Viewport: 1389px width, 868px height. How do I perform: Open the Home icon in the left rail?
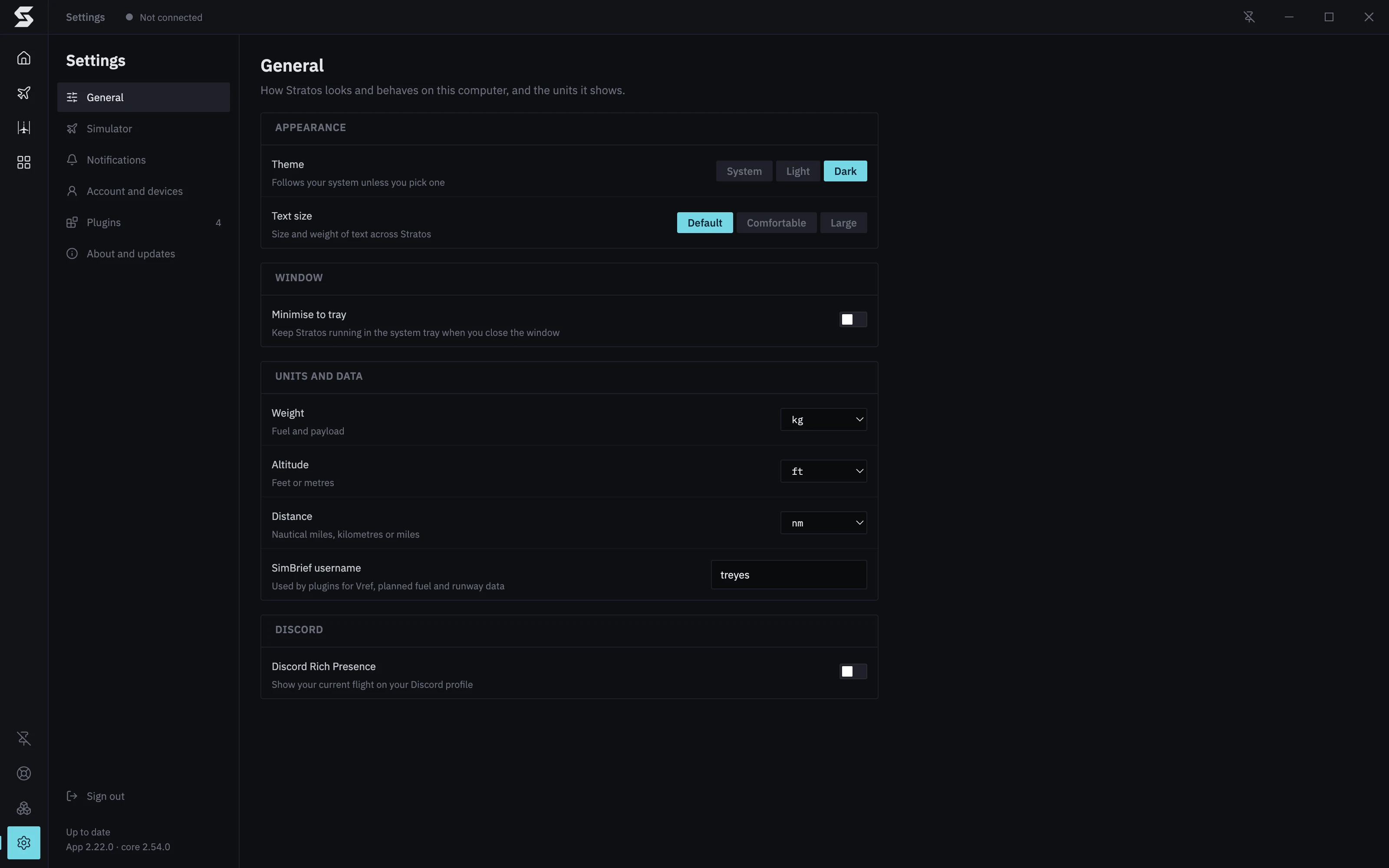[23, 58]
